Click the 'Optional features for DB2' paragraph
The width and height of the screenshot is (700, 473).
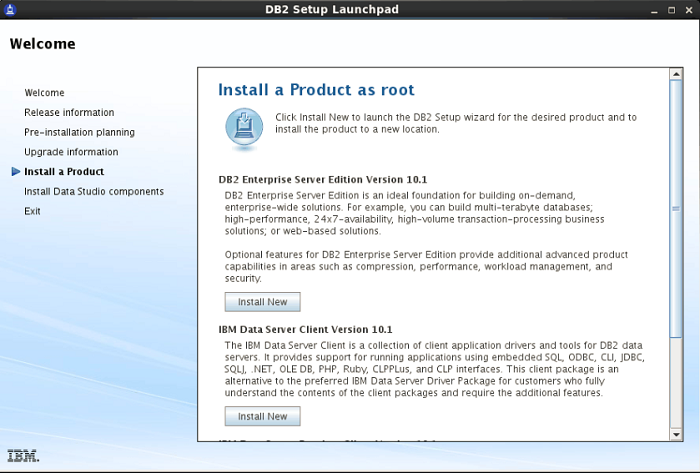[426, 266]
